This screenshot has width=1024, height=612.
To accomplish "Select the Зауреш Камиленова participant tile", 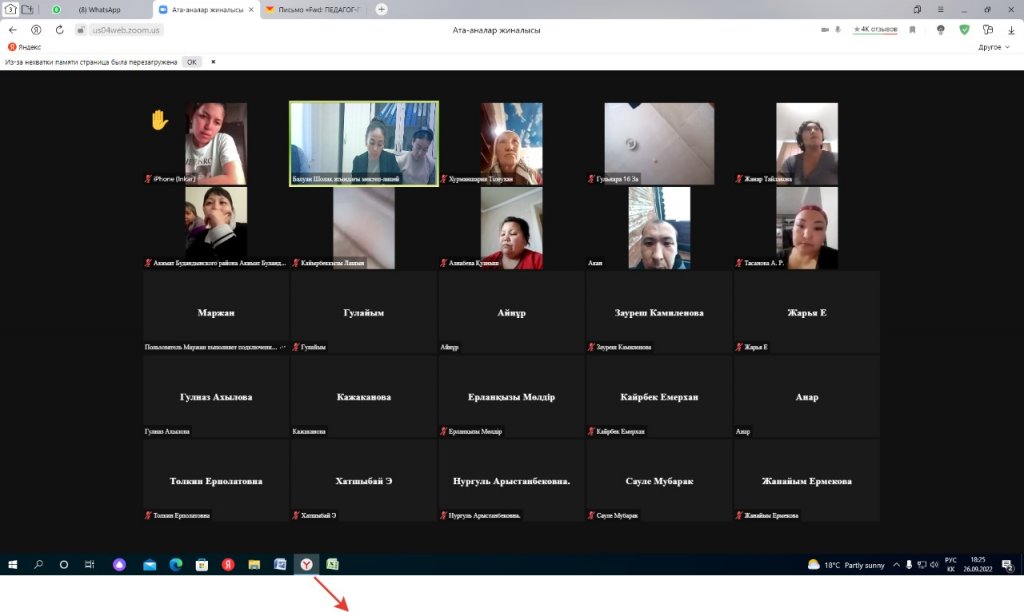I will (659, 312).
